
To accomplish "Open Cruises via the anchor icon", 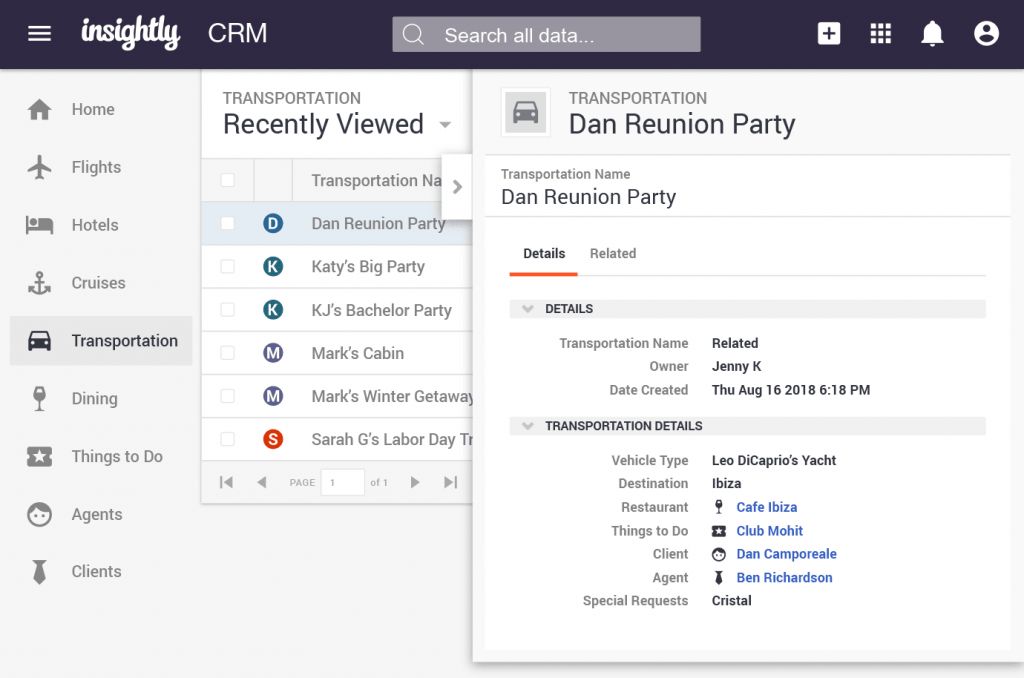I will click(x=39, y=283).
